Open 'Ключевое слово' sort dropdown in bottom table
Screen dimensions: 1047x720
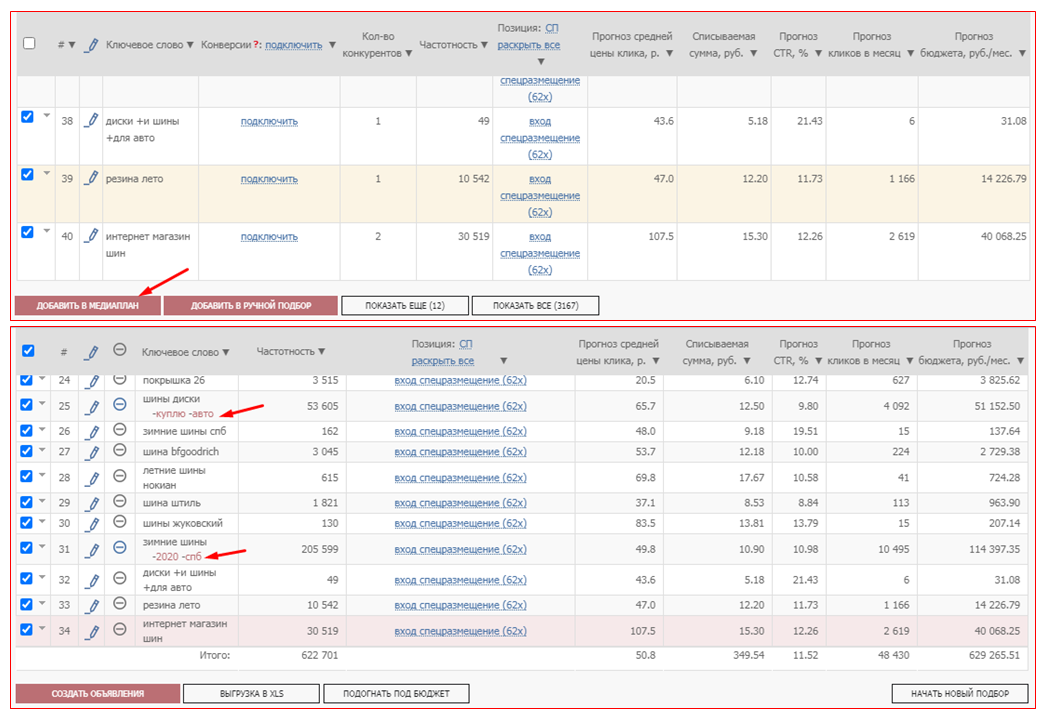coord(225,352)
